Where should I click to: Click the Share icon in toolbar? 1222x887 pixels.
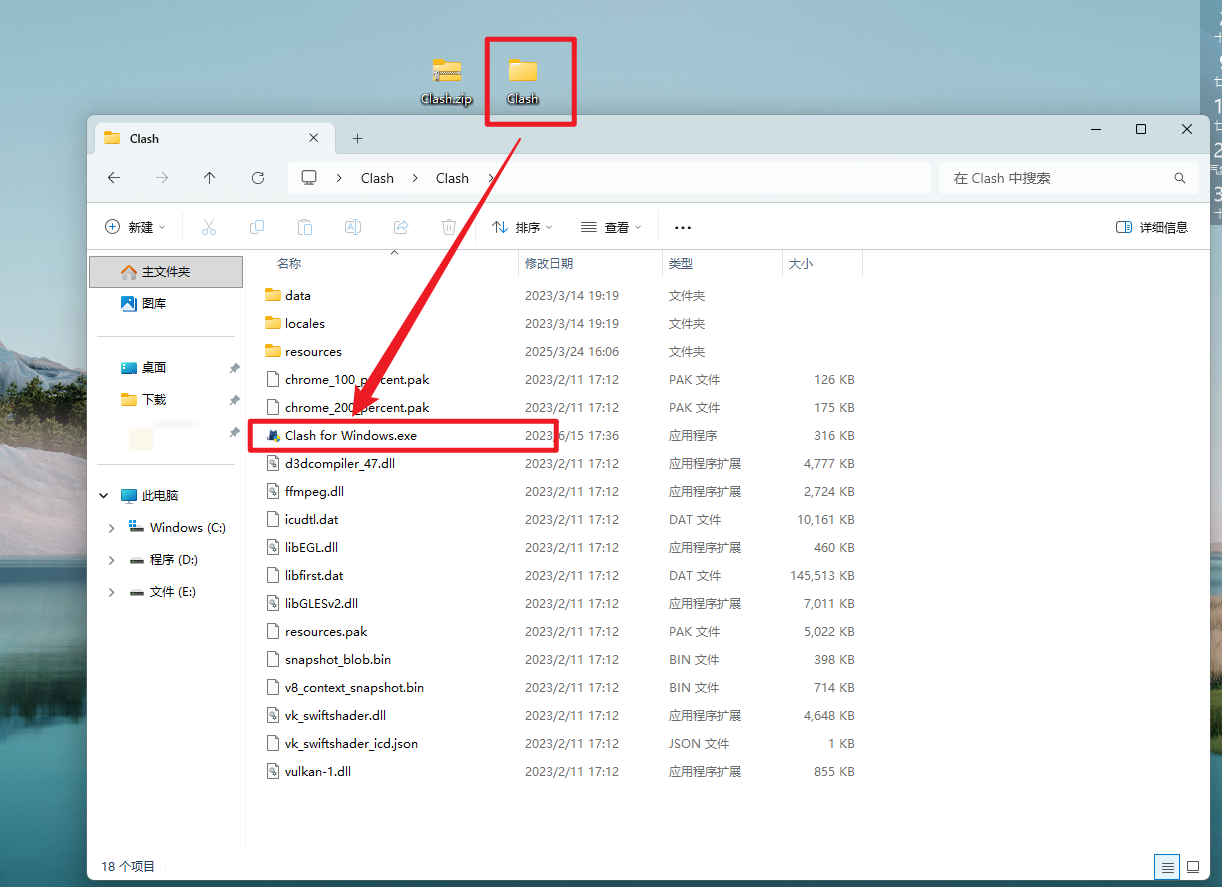[x=401, y=228]
